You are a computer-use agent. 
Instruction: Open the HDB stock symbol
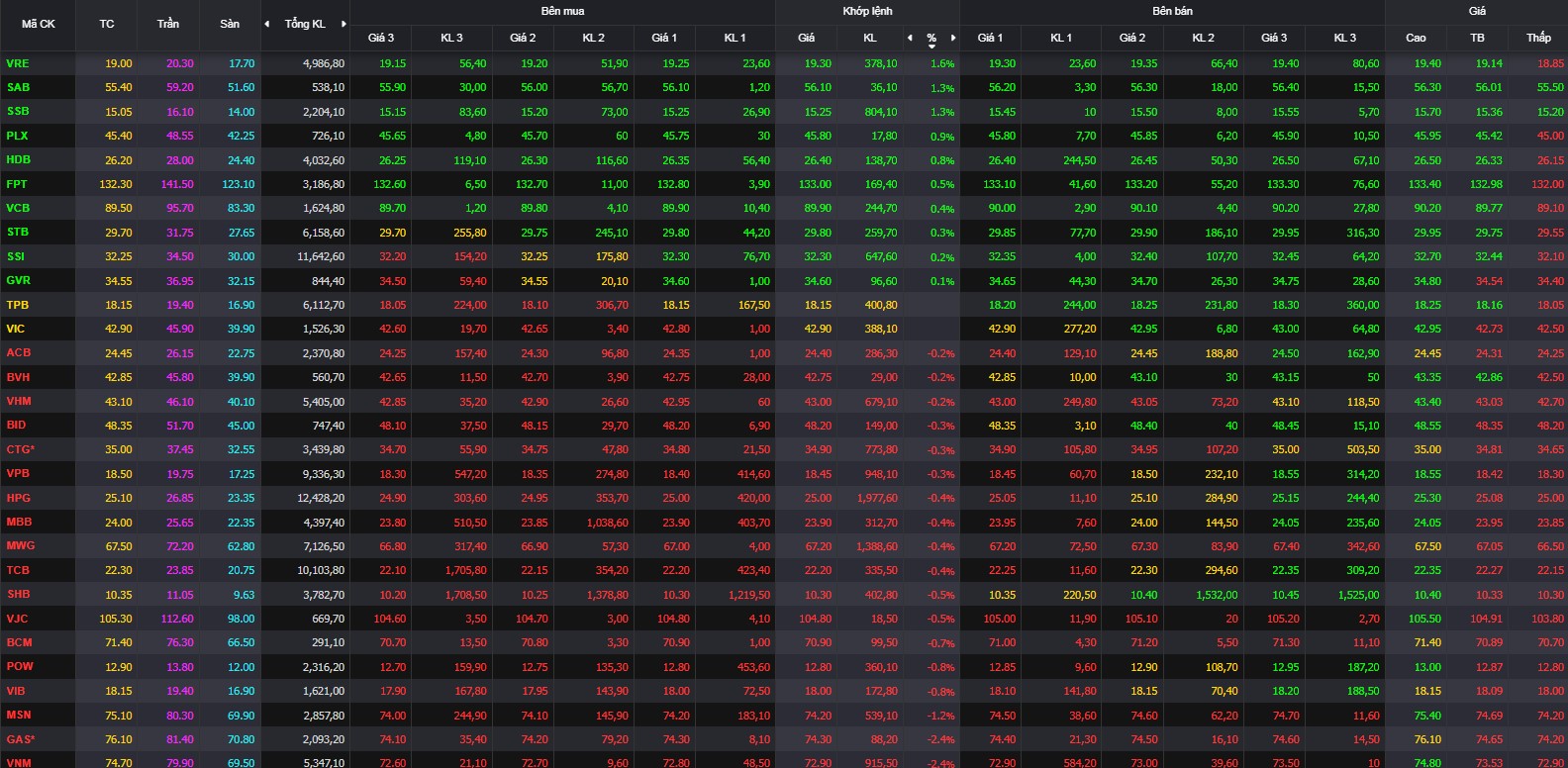[18, 159]
